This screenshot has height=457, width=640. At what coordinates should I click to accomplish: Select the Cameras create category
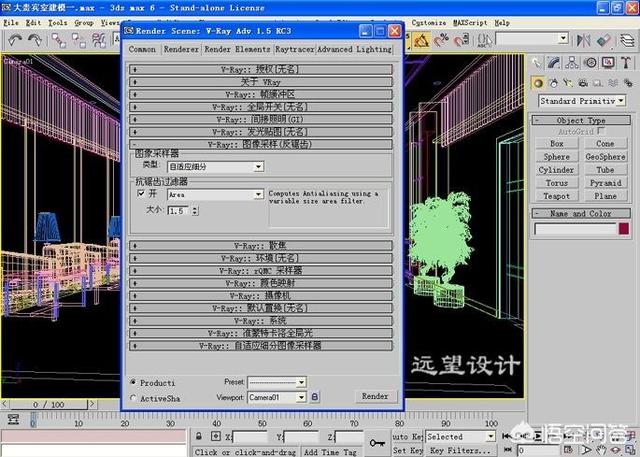pyautogui.click(x=583, y=83)
